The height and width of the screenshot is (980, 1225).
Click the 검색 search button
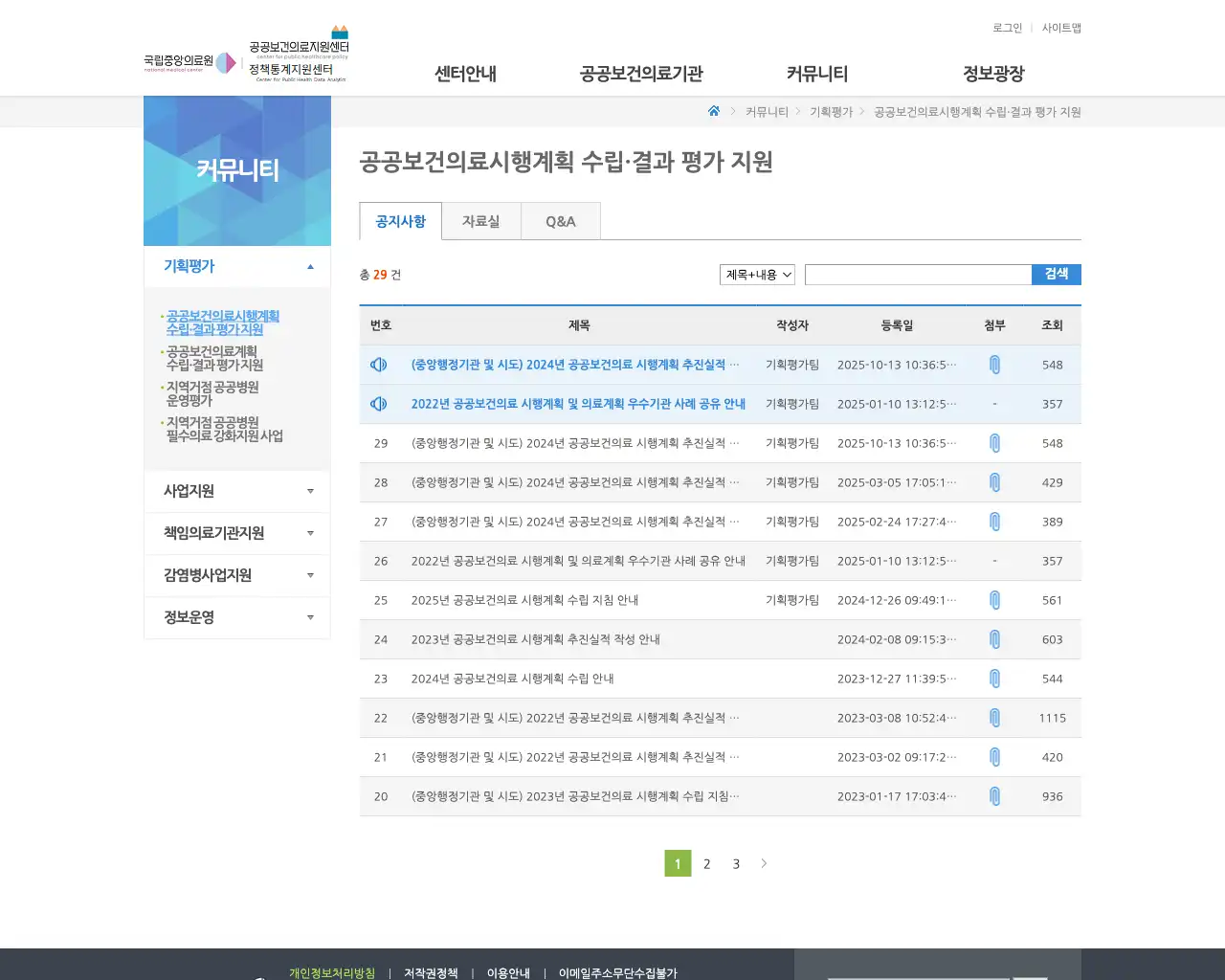point(1056,274)
